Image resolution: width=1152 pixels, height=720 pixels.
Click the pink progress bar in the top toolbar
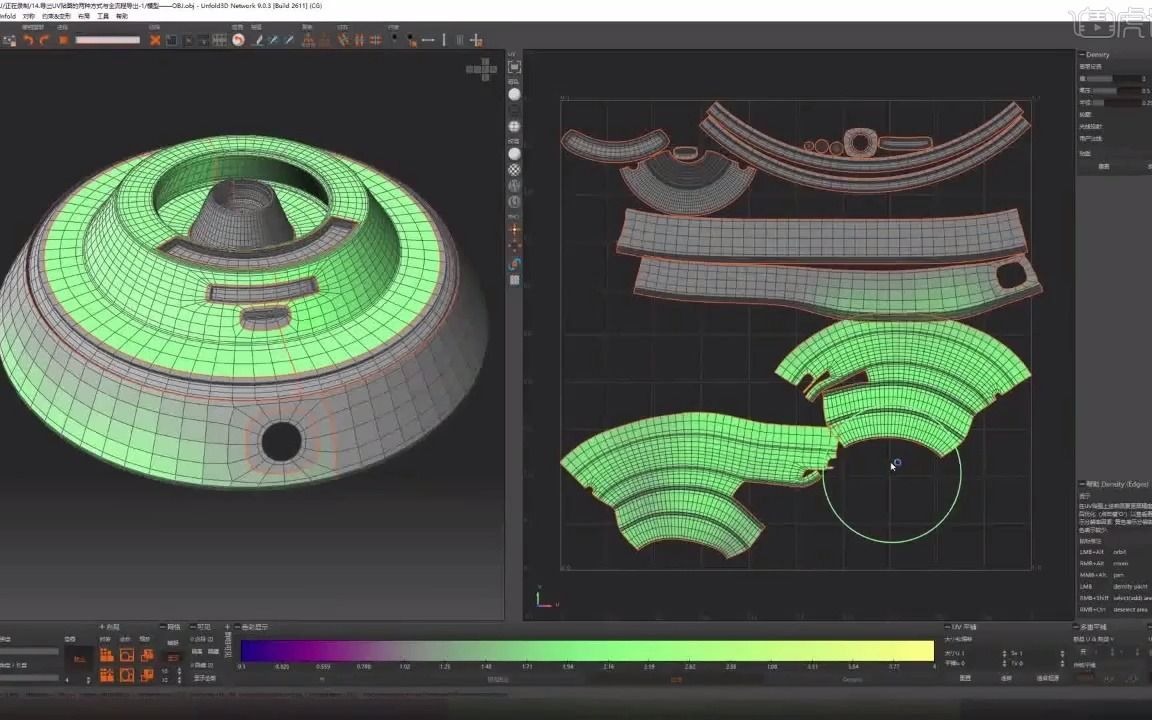point(108,40)
